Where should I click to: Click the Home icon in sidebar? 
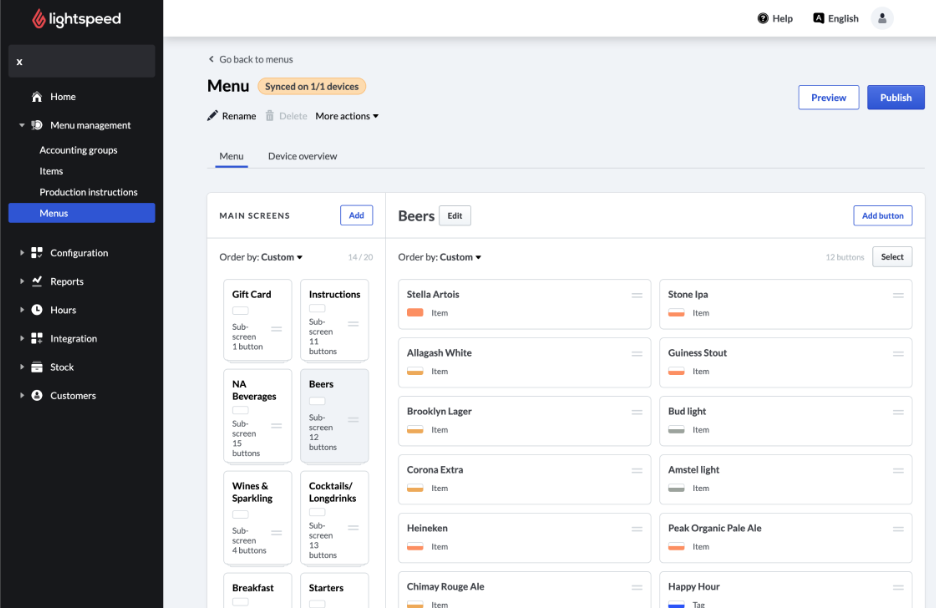coord(37,97)
